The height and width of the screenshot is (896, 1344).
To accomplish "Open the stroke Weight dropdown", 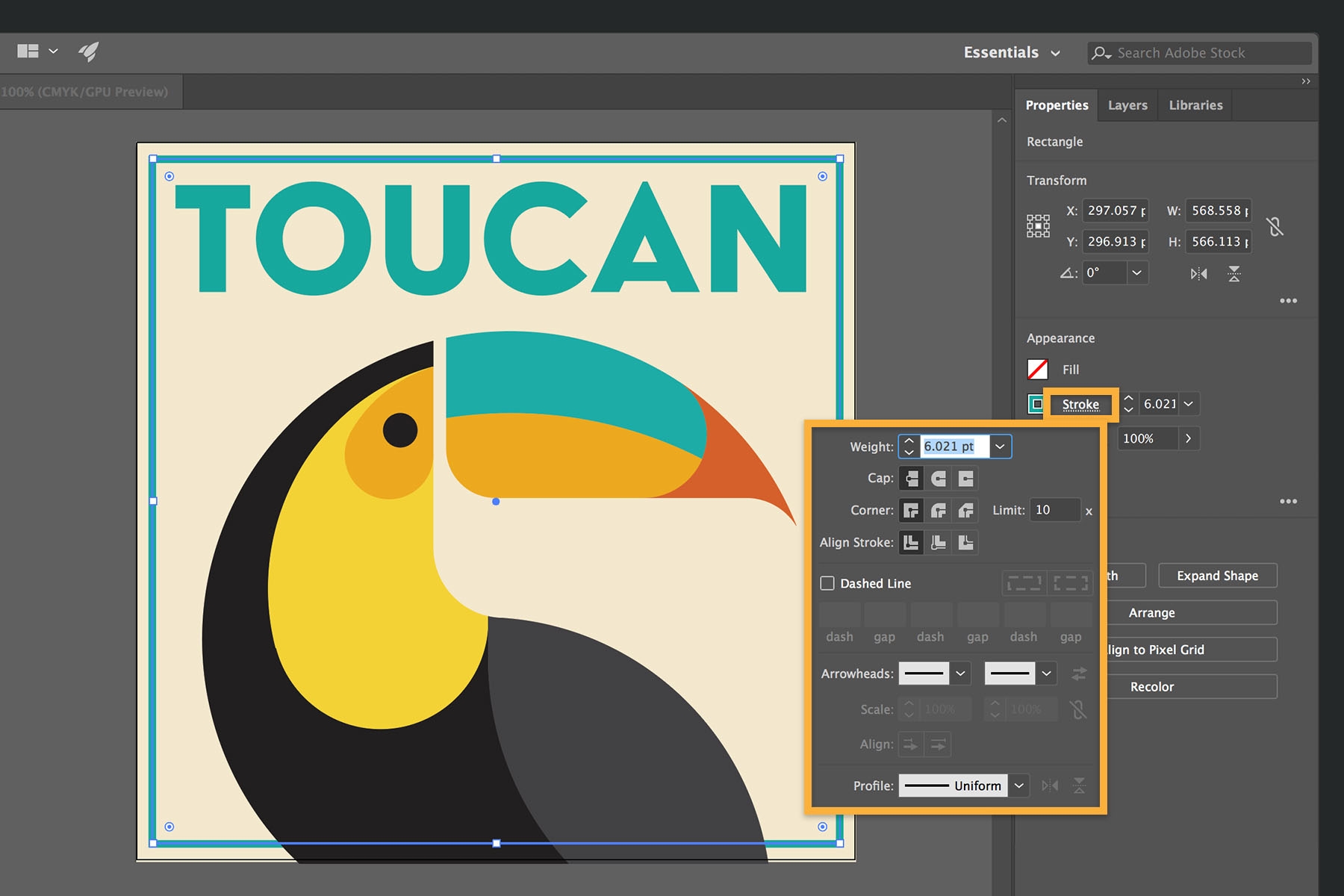I will pyautogui.click(x=1000, y=447).
